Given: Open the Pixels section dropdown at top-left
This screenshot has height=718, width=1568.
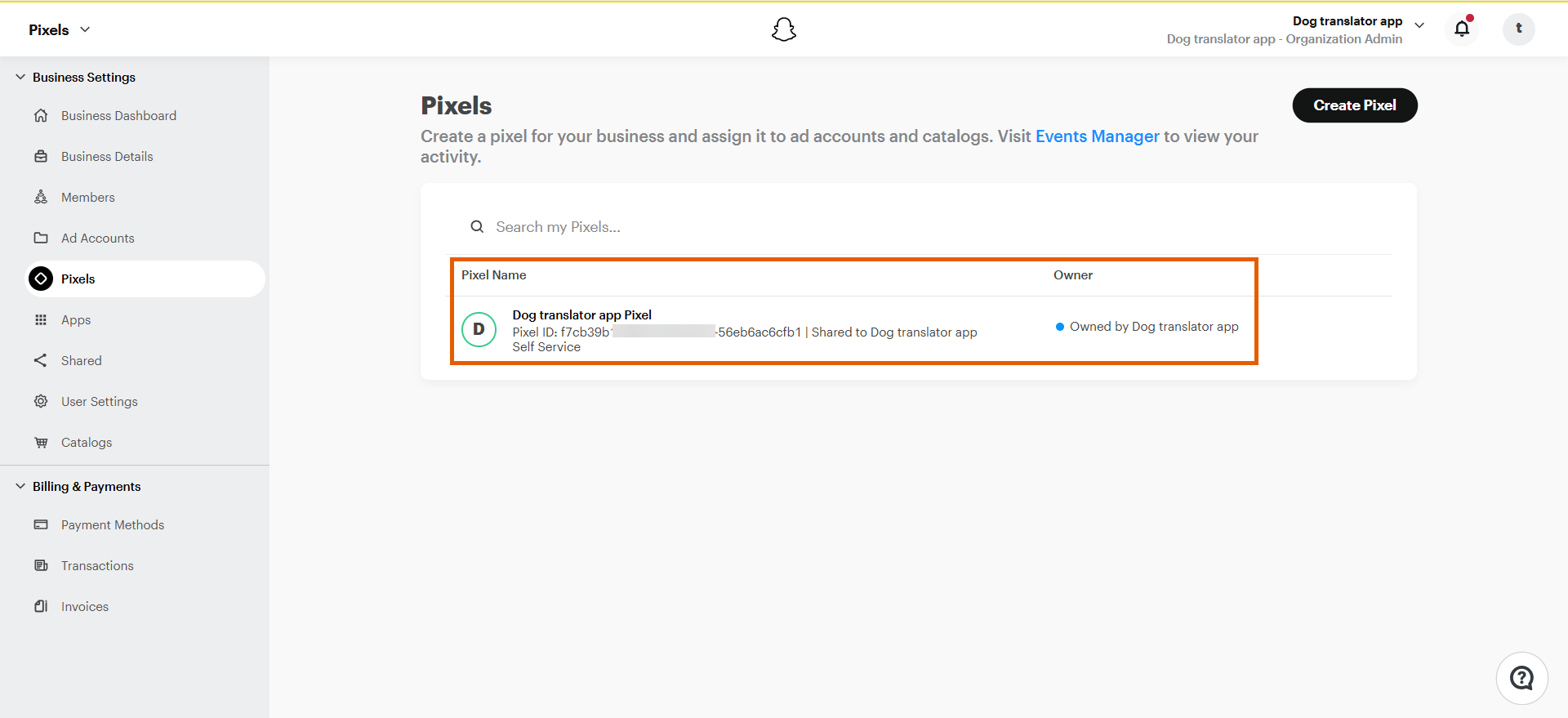Looking at the screenshot, I should pos(60,29).
